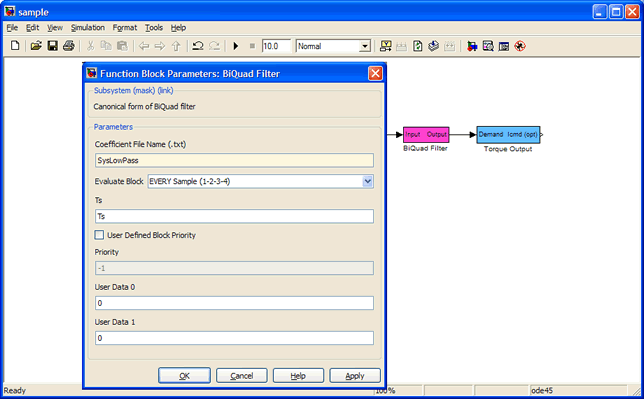Open the Model Explorer magnifier icon

488,46
